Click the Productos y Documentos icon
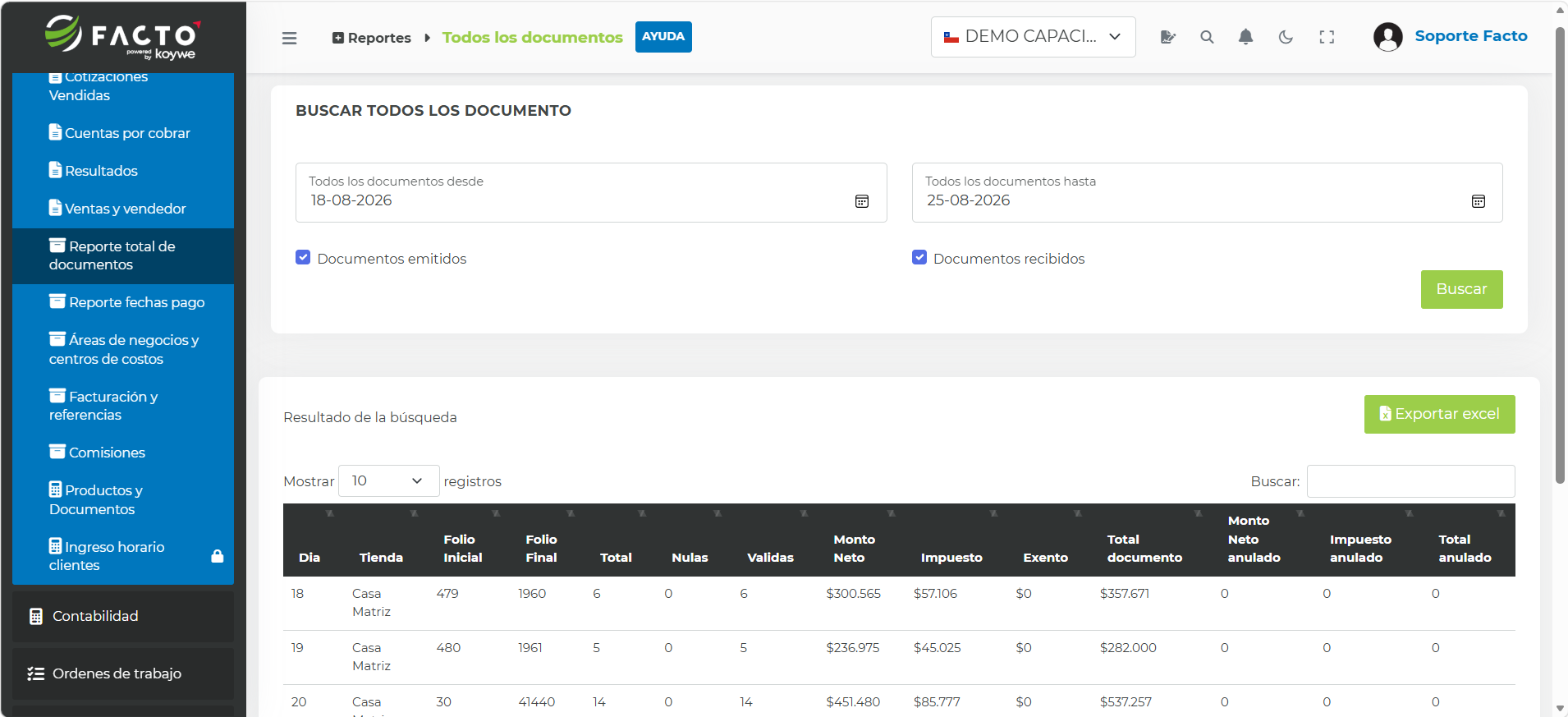Viewport: 1568px width, 717px height. (55, 489)
